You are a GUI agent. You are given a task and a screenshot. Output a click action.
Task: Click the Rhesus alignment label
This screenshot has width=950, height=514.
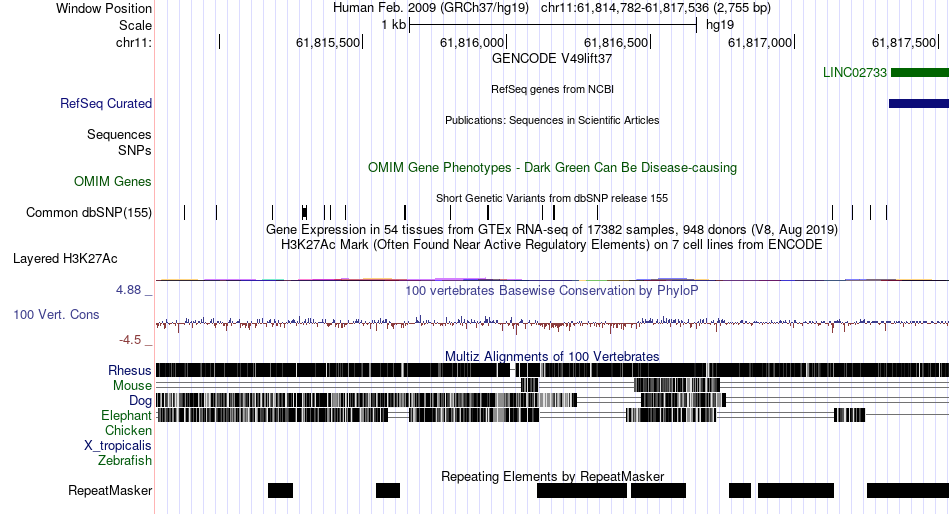pyautogui.click(x=130, y=370)
